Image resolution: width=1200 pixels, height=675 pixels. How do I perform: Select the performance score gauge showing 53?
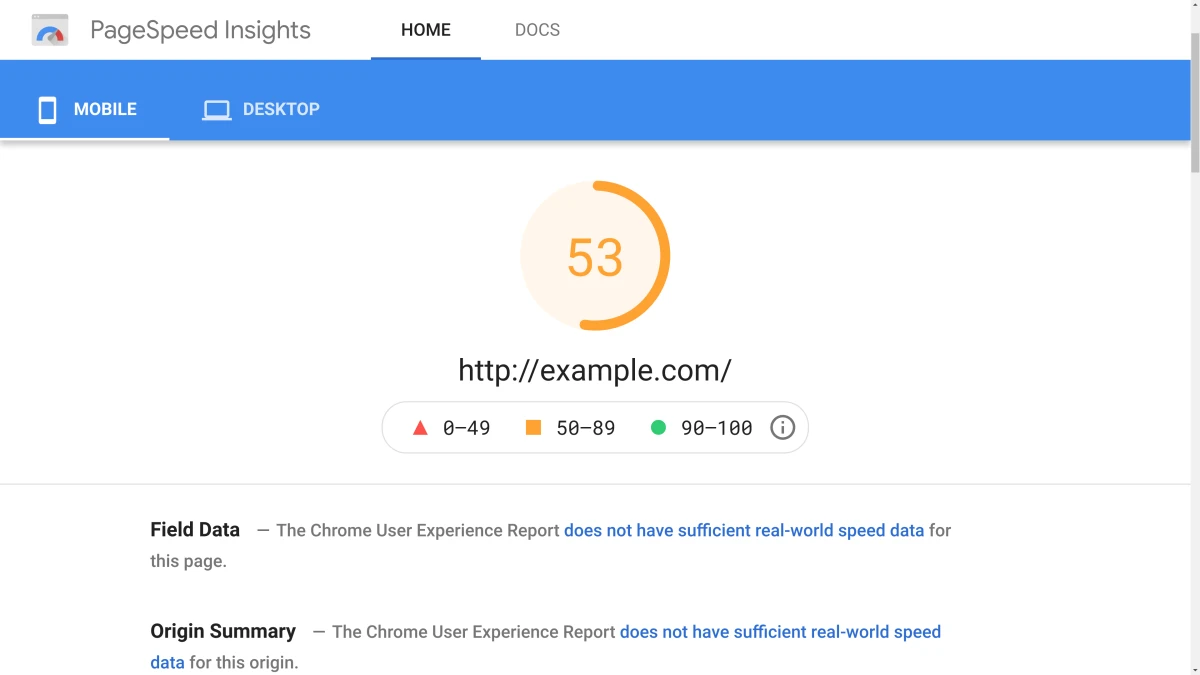tap(595, 255)
